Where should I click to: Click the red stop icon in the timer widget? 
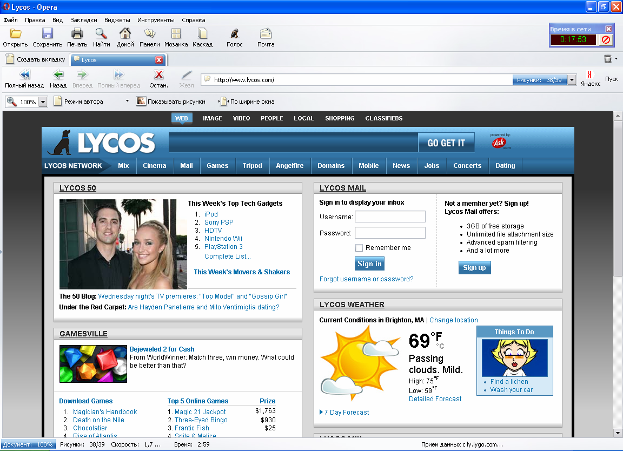pos(606,40)
